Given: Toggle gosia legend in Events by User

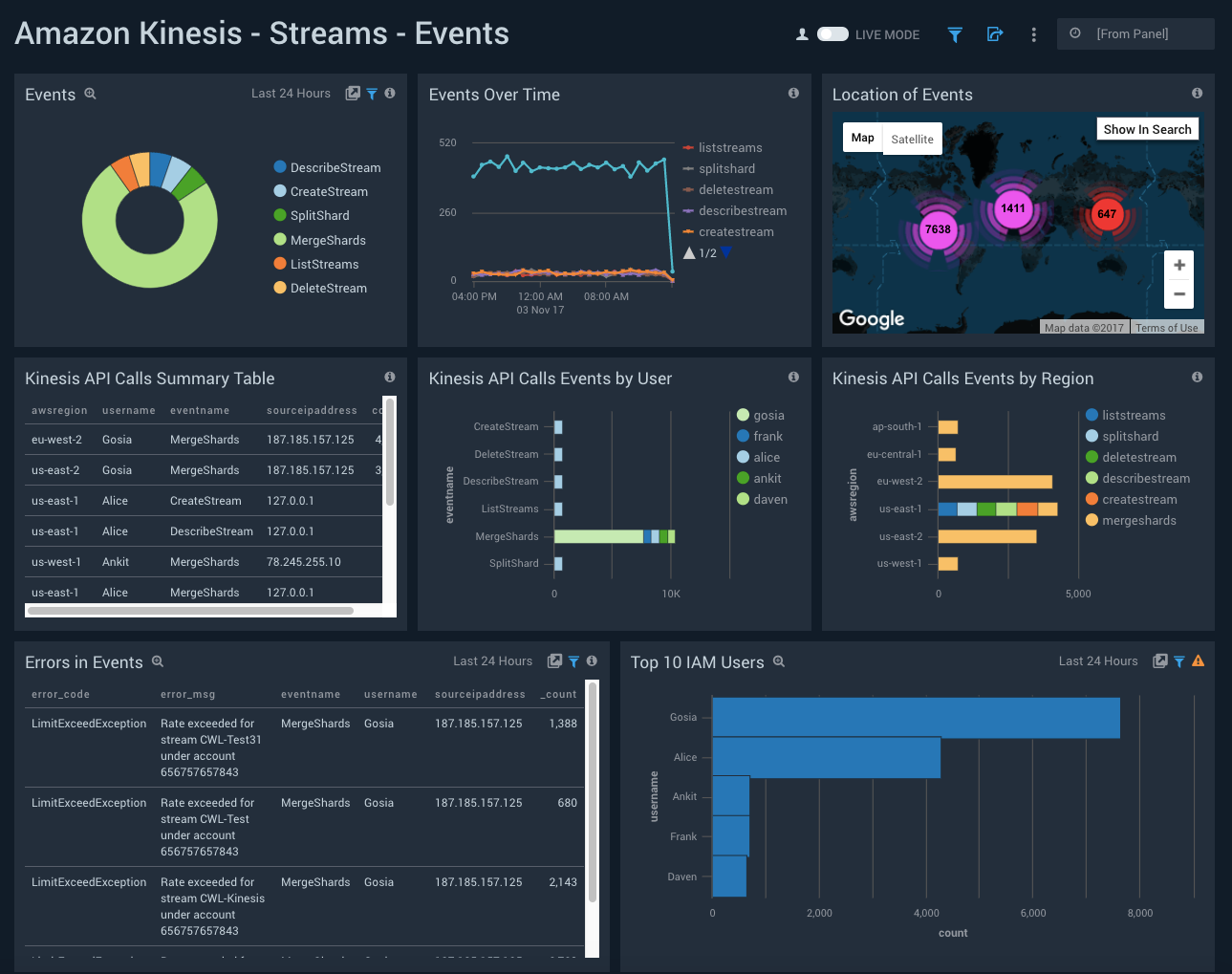Looking at the screenshot, I should pyautogui.click(x=767, y=416).
